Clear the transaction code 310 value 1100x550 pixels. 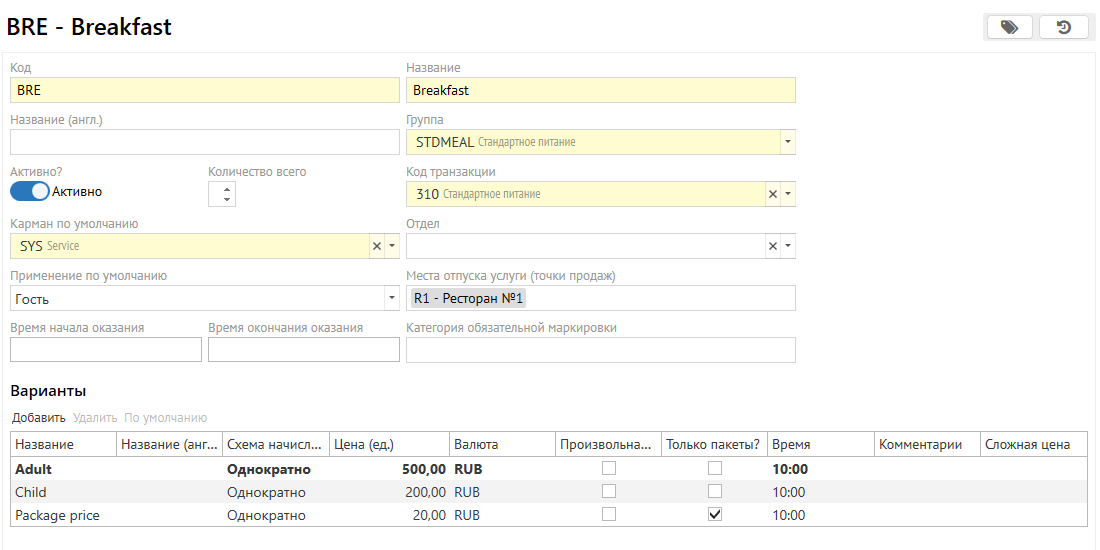click(772, 194)
